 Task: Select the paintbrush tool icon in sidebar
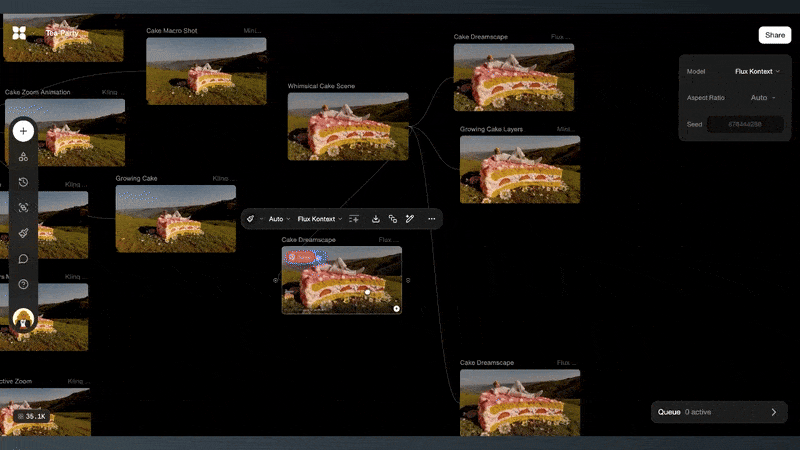click(x=23, y=233)
